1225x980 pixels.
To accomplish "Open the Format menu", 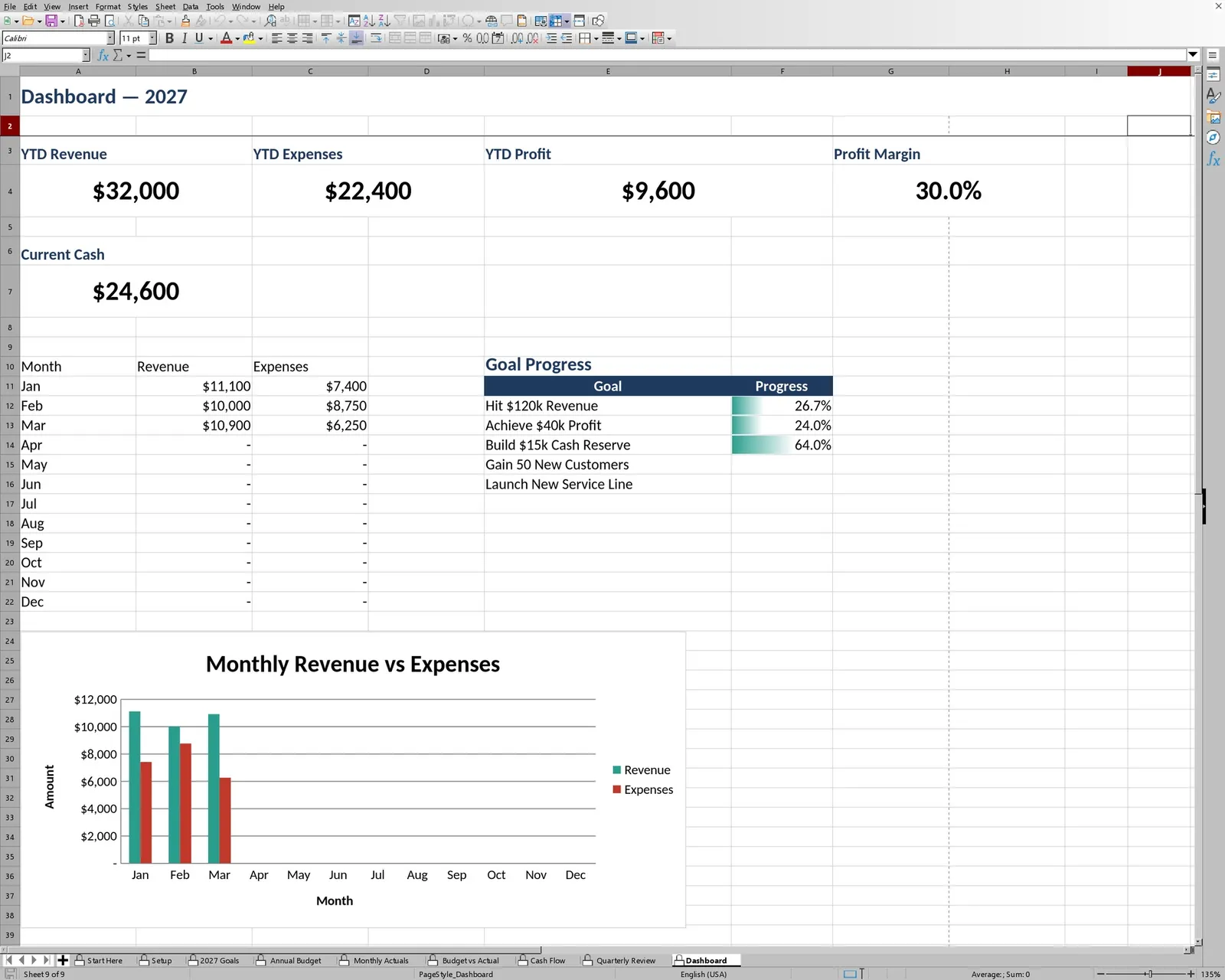I will coord(108,6).
